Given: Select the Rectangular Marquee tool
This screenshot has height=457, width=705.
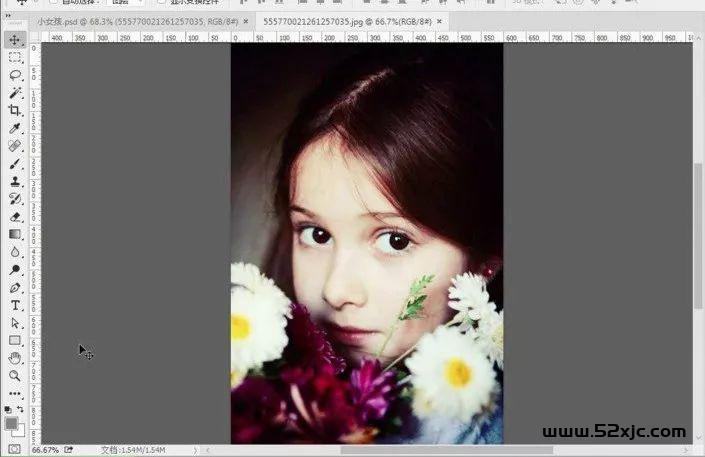Looking at the screenshot, I should pos(15,58).
